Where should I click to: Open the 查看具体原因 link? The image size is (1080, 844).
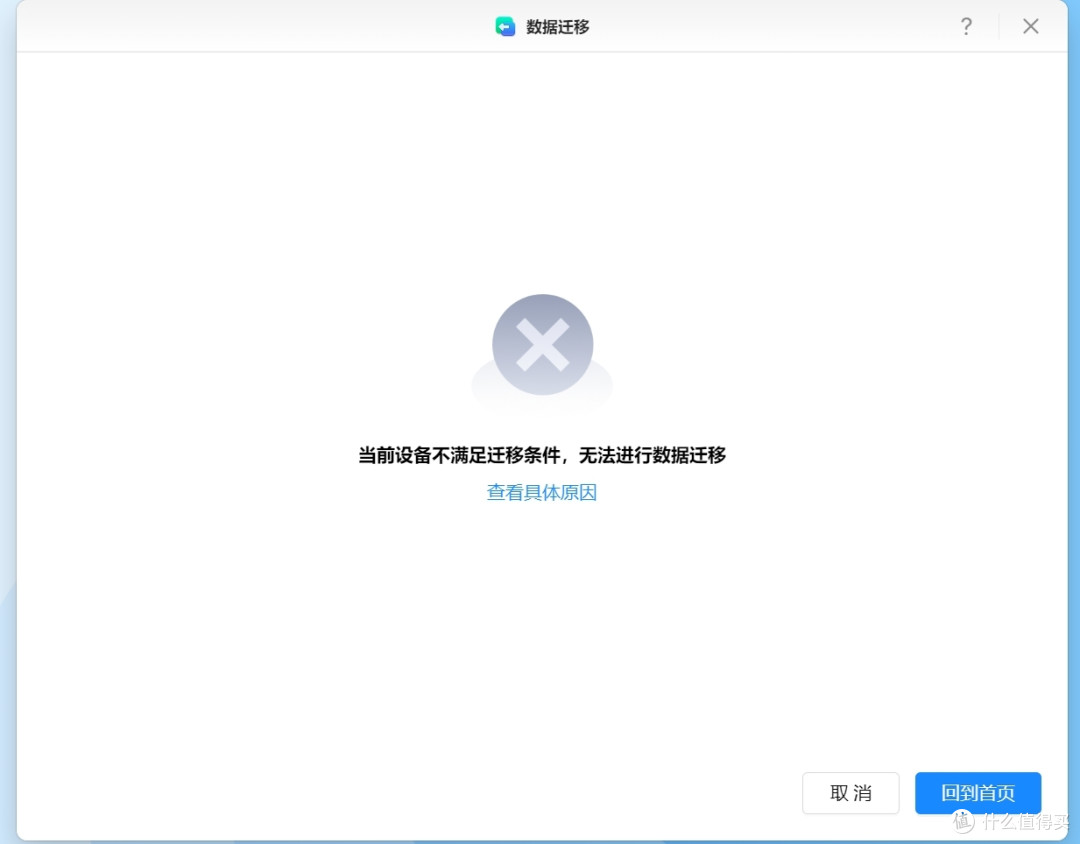tap(541, 493)
